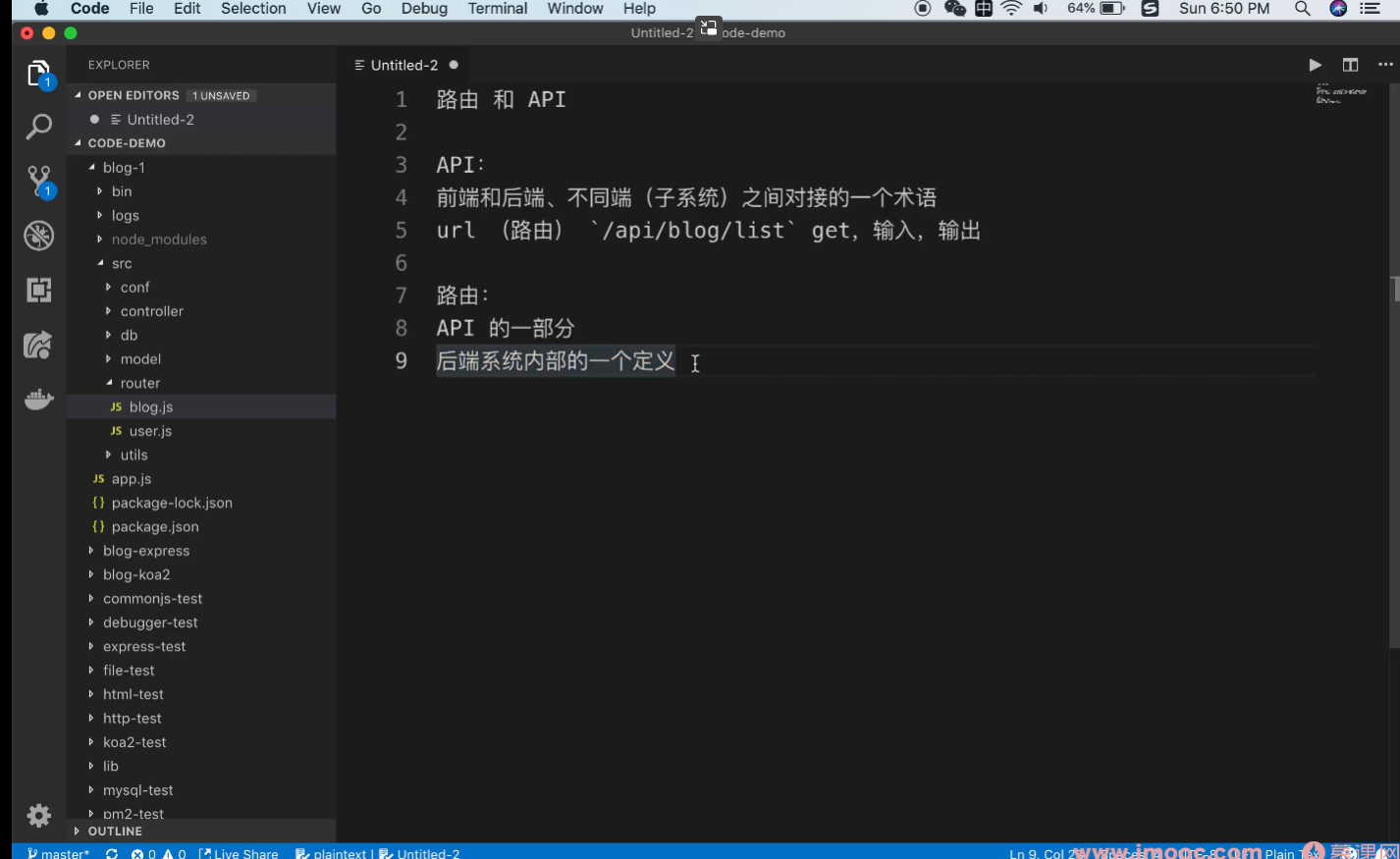
Task: Open the Explorer icon in the activity bar
Action: click(x=38, y=74)
